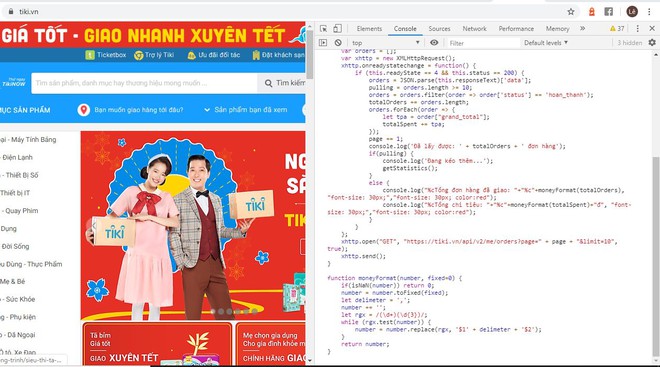Click the top GIAO NHANH XUYÊN TẾT banner
This screenshot has width=660, height=367.
tap(152, 35)
